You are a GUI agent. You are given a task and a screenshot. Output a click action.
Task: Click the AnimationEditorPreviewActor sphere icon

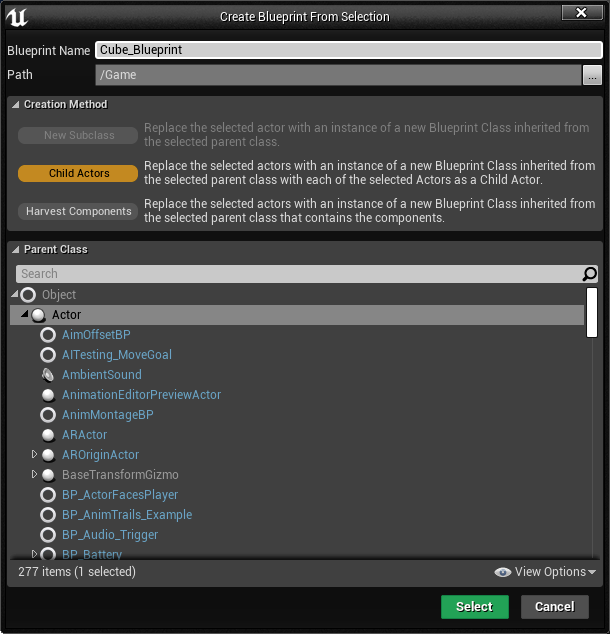[48, 395]
